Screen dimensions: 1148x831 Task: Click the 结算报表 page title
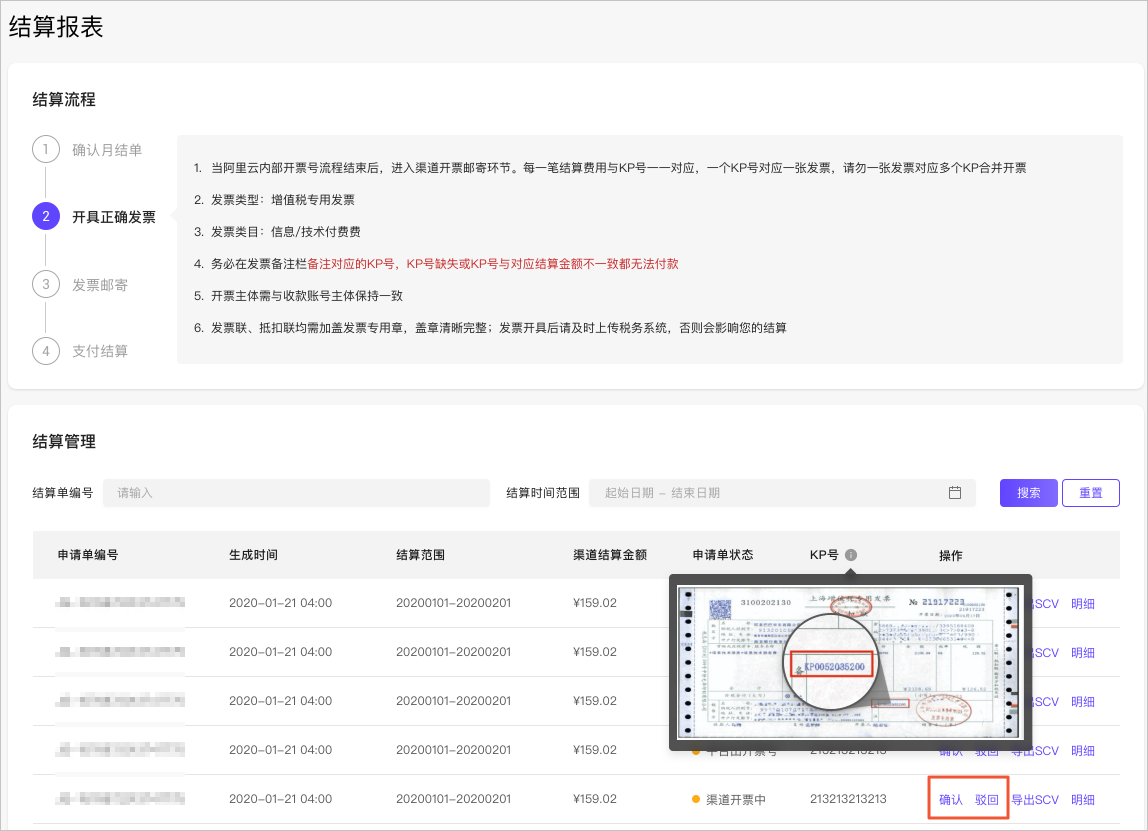coord(56,27)
